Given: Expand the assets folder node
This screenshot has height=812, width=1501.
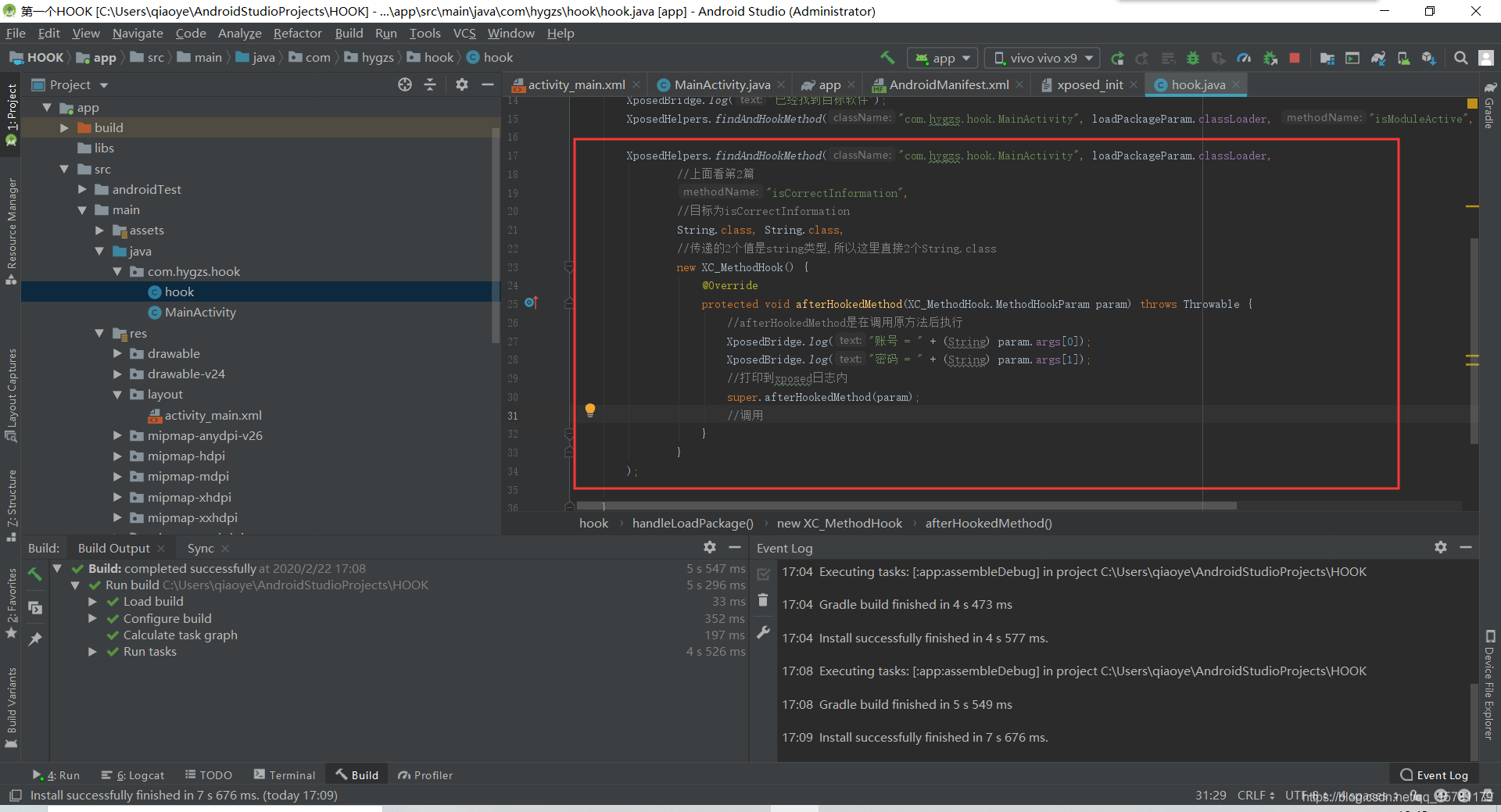Looking at the screenshot, I should pos(100,230).
